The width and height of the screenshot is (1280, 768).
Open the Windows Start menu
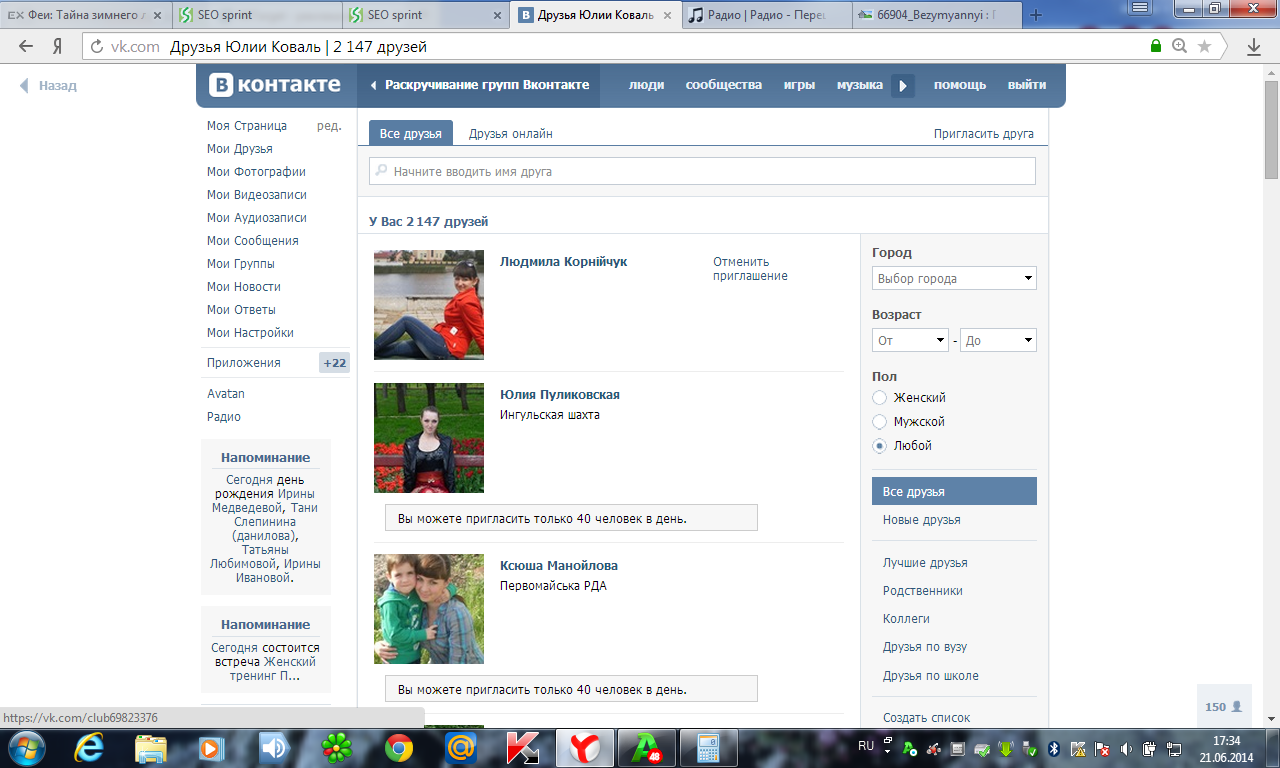[27, 747]
